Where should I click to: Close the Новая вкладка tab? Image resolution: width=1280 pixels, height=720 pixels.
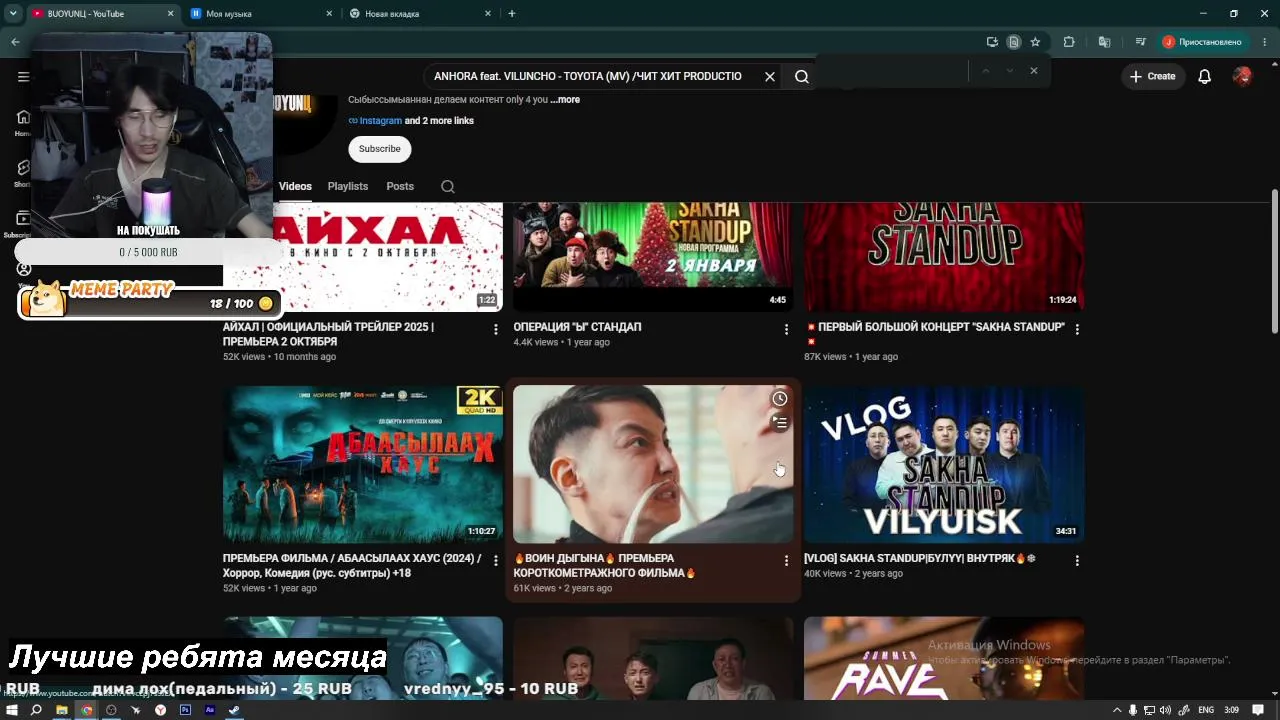(x=488, y=14)
